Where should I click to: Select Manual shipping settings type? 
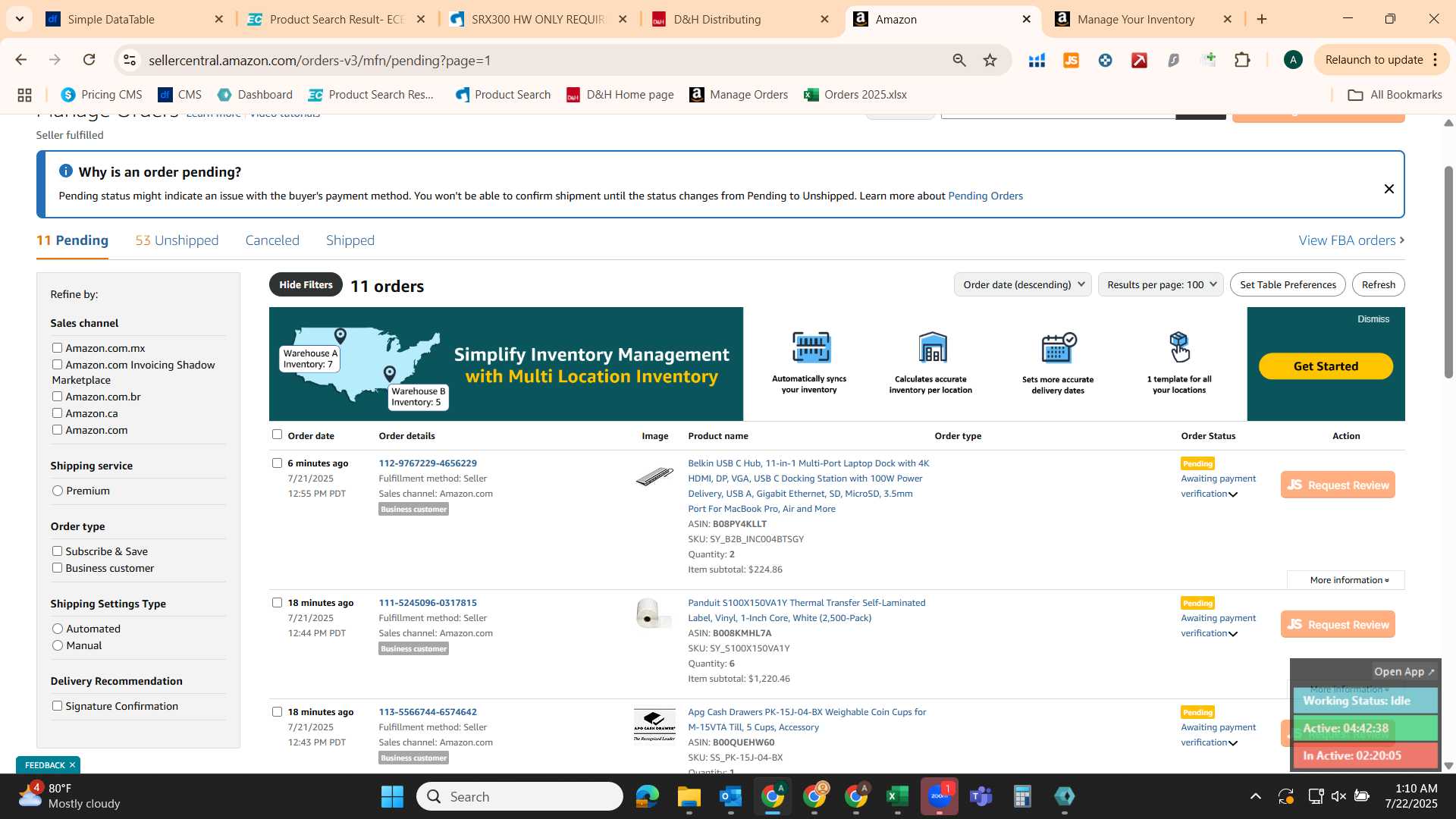tap(57, 645)
